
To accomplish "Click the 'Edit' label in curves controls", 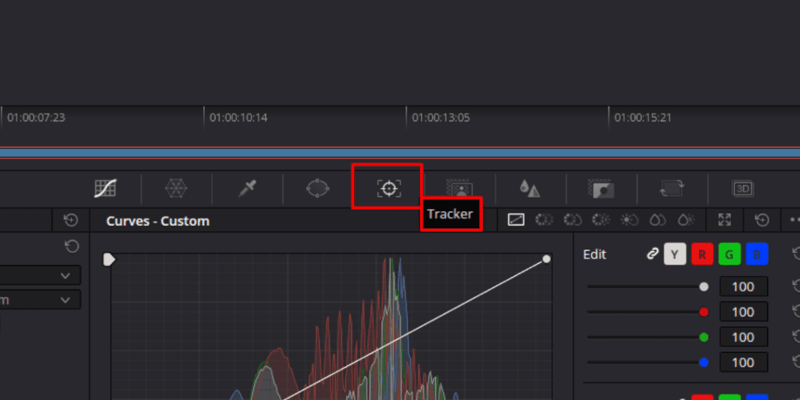I will (x=594, y=255).
